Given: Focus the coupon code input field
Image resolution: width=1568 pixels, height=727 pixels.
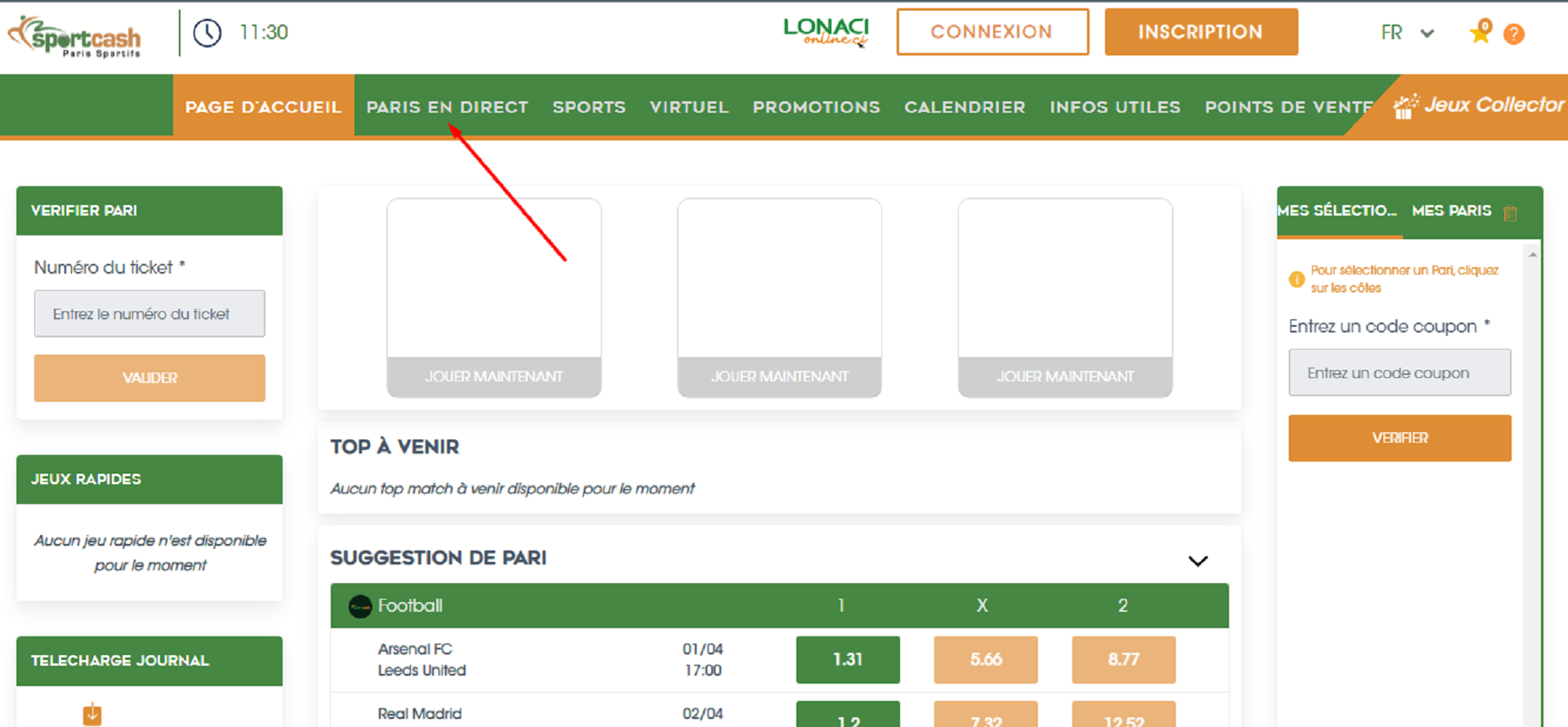Looking at the screenshot, I should [x=1400, y=372].
